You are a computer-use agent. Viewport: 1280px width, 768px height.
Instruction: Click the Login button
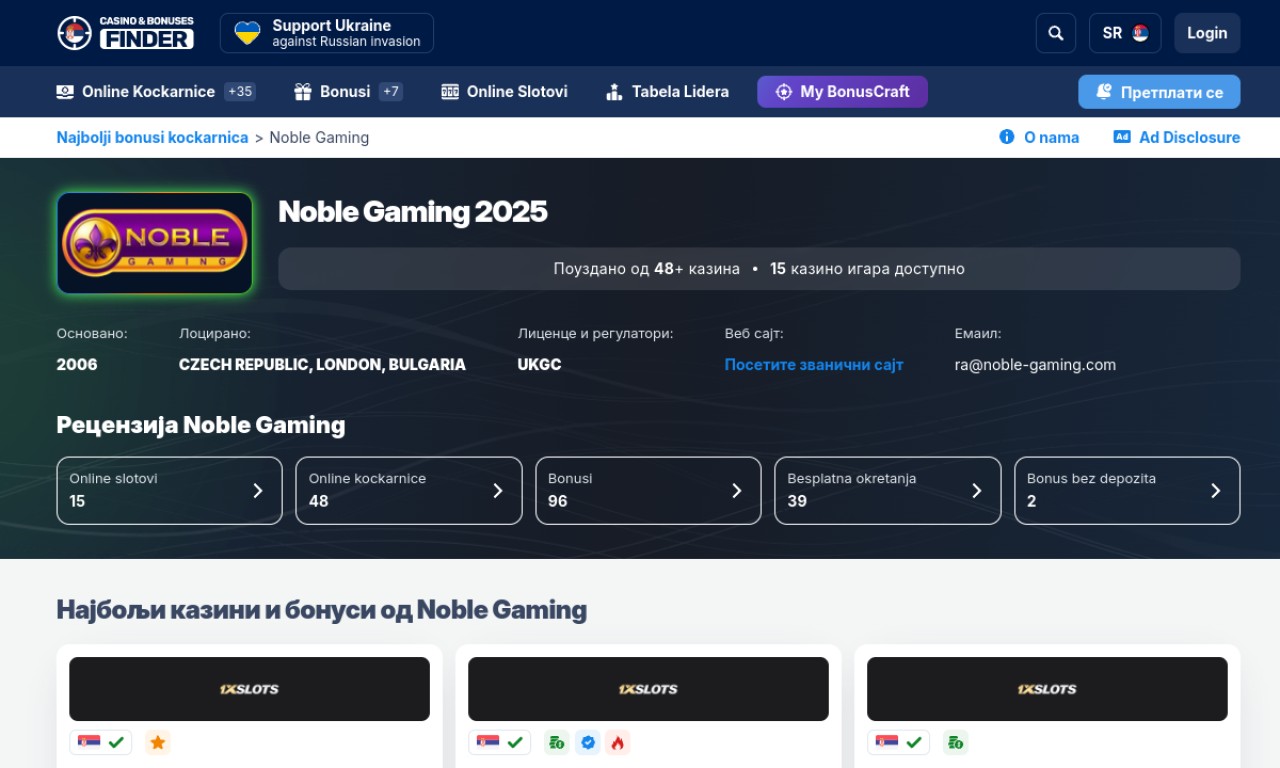tap(1206, 33)
